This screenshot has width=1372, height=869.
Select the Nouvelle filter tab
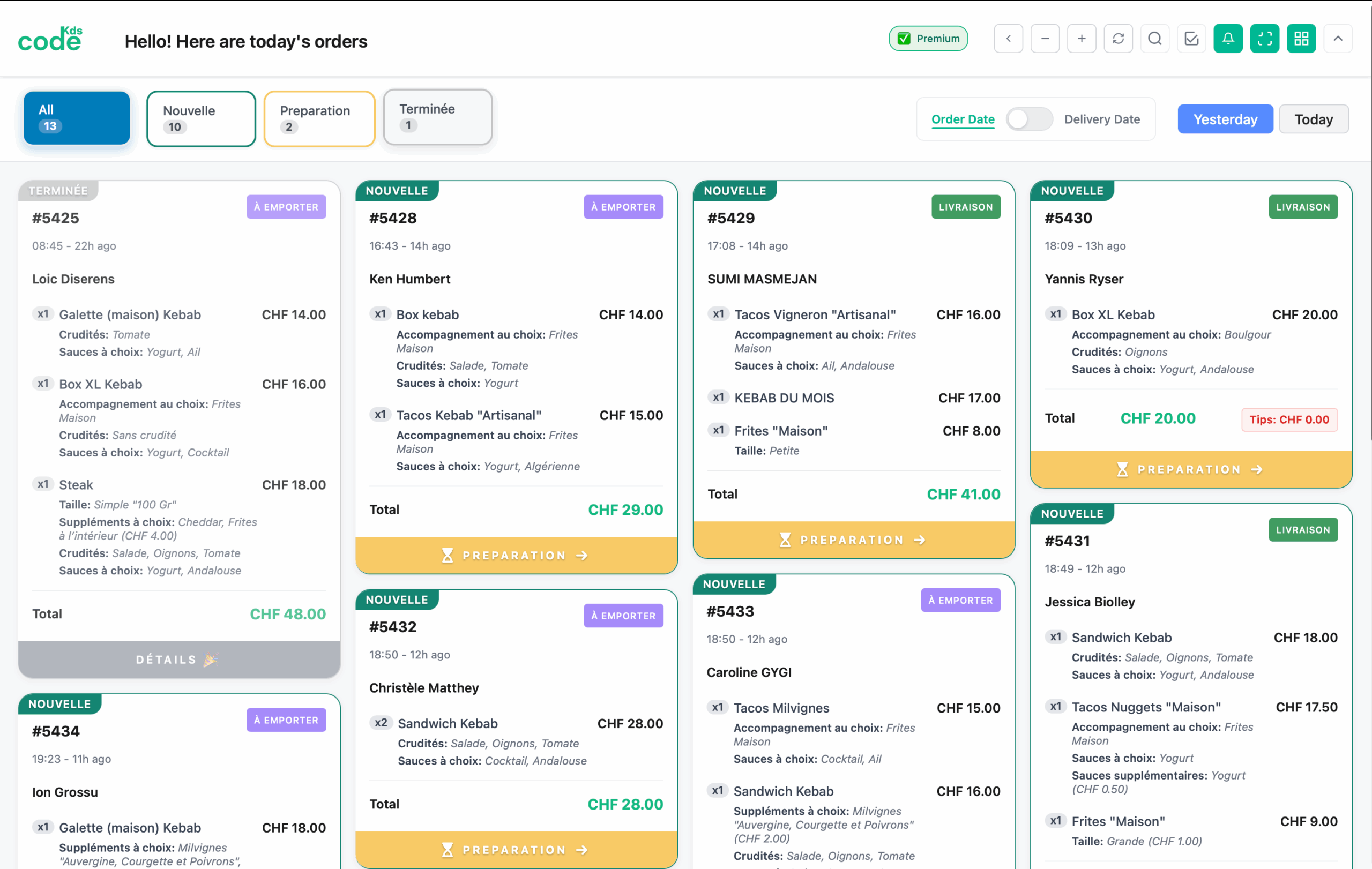(x=200, y=118)
